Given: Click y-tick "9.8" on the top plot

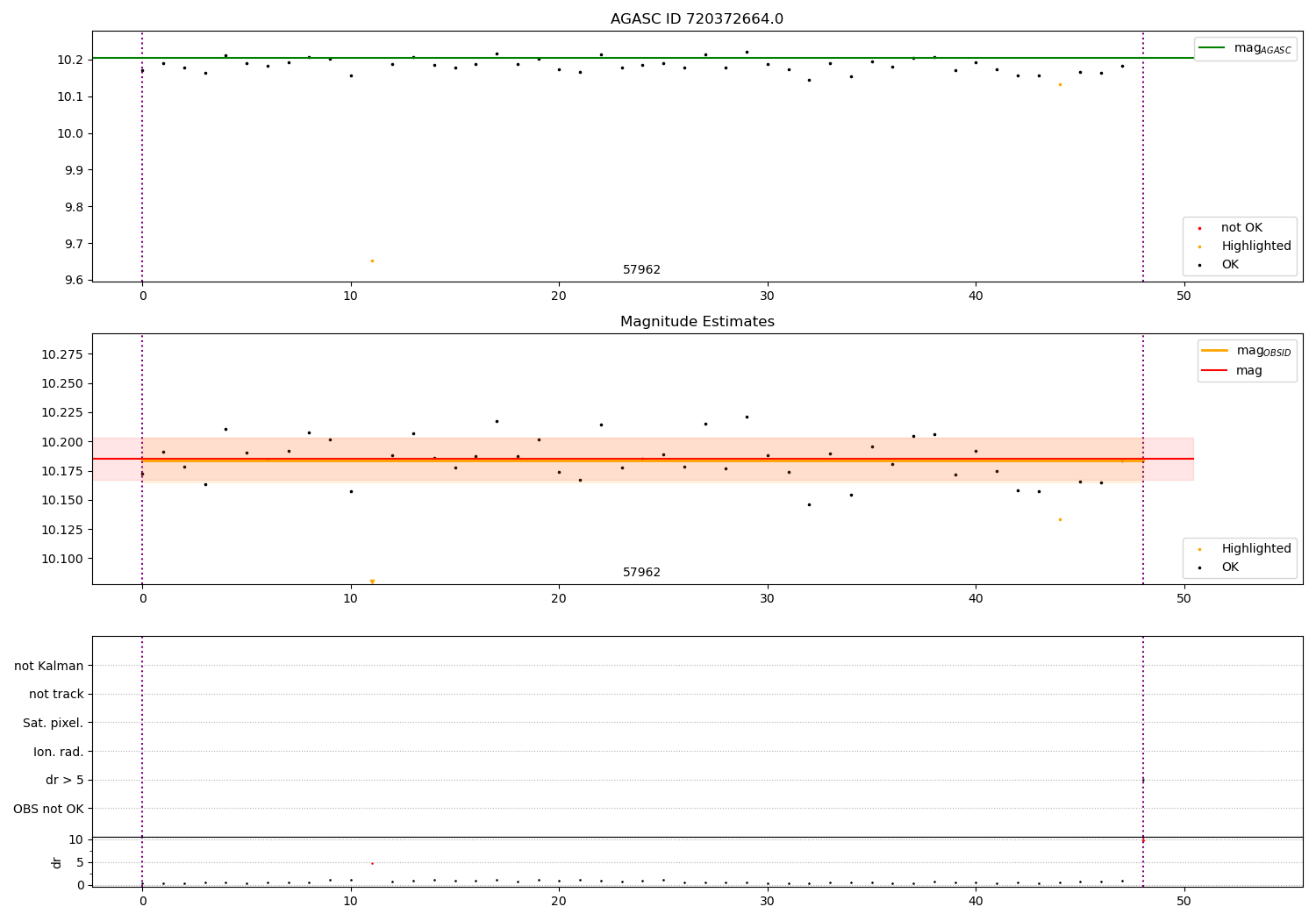Looking at the screenshot, I should point(74,207).
